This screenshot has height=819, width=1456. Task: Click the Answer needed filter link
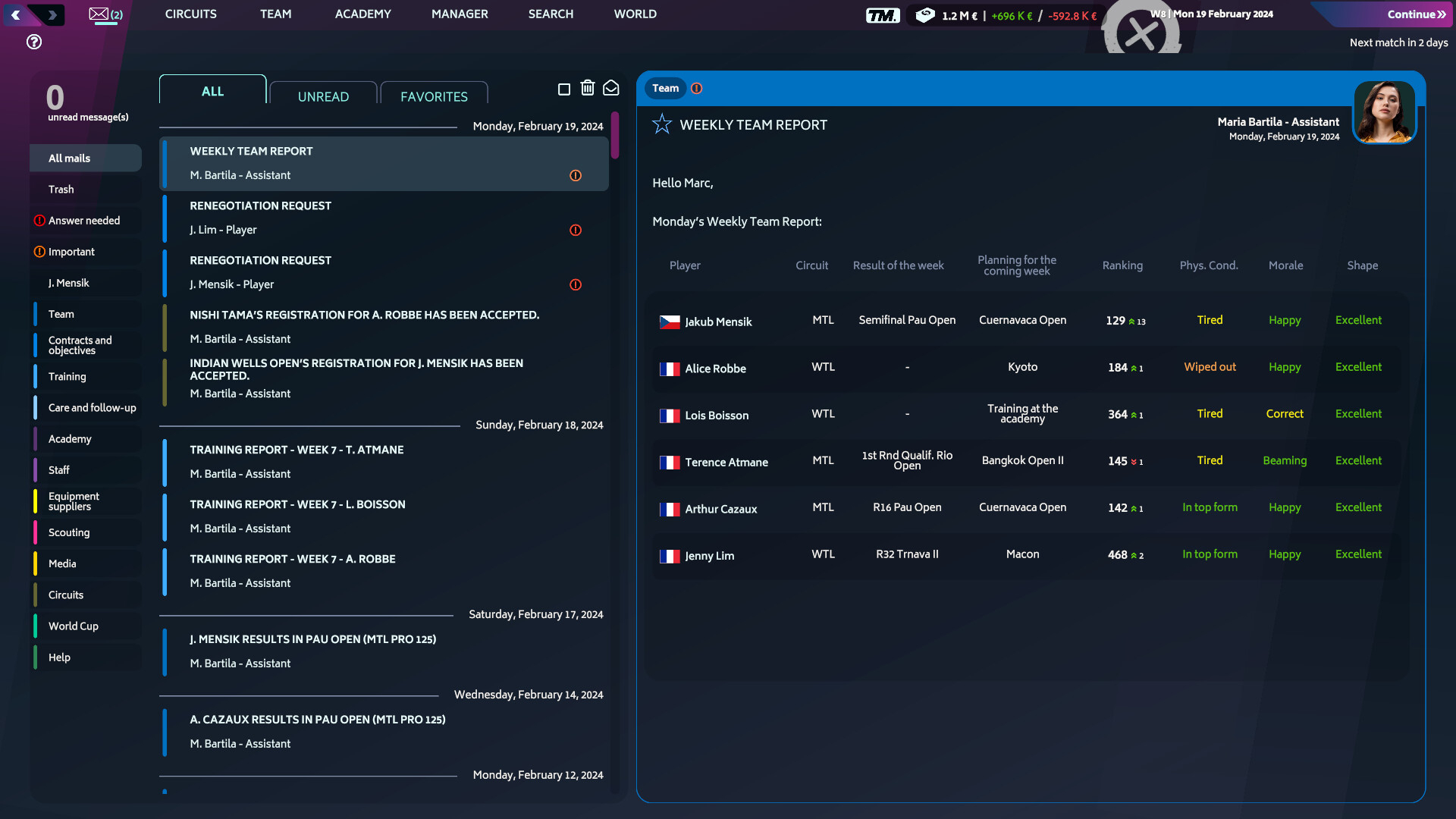(x=84, y=220)
